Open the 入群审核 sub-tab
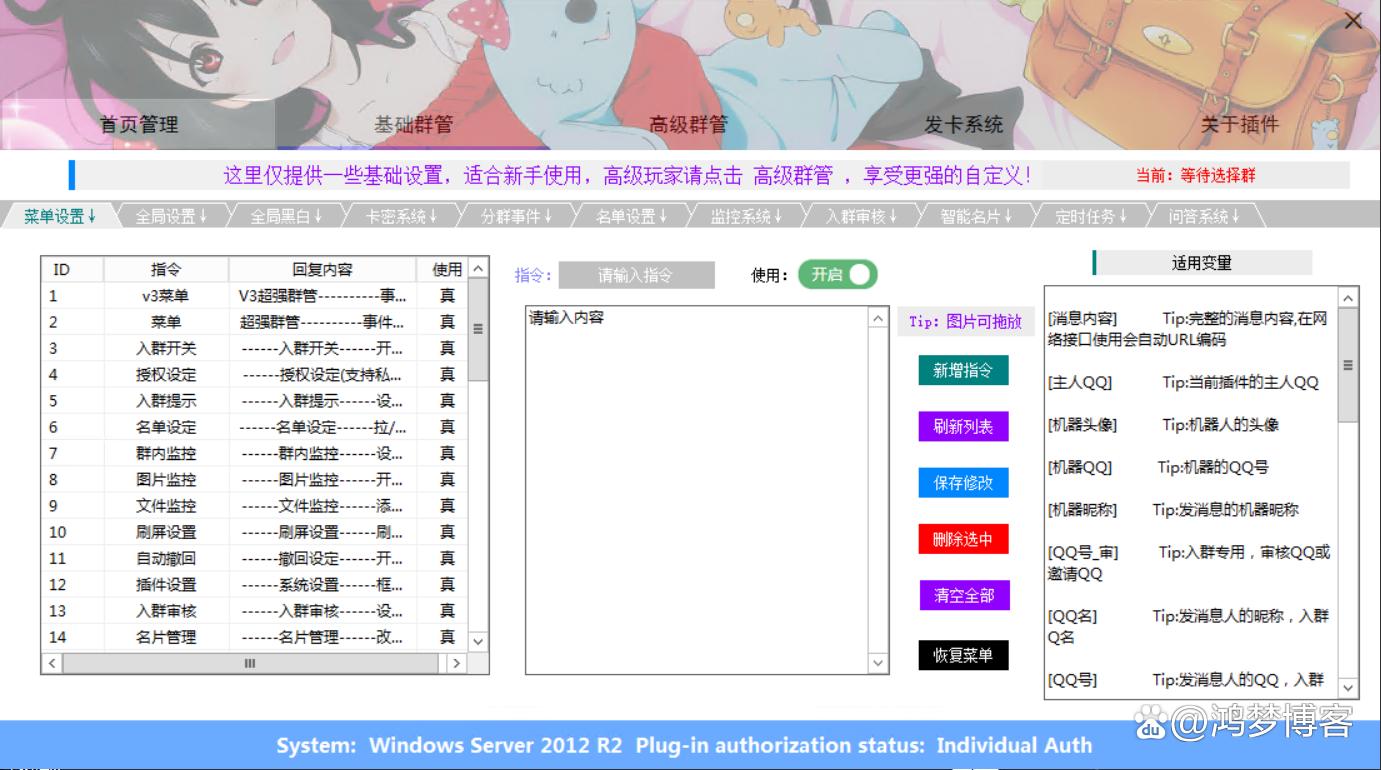 point(862,216)
